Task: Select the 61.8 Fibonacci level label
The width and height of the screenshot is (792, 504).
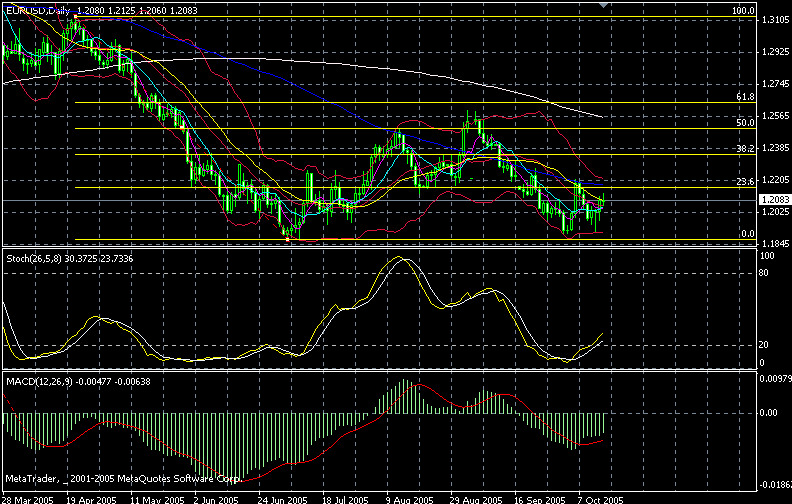Action: [743, 97]
